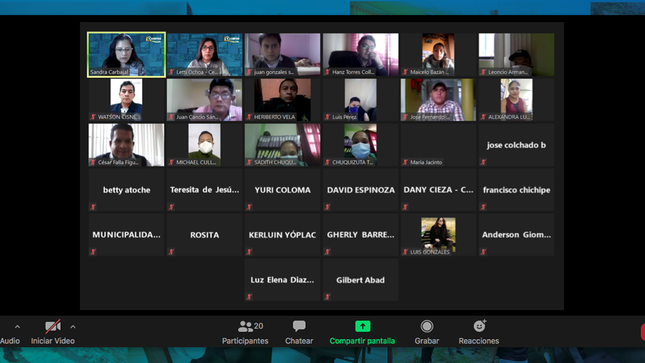Image resolution: width=645 pixels, height=363 pixels.
Task: Click muted mic icon on betty atoche tile
Action: pyautogui.click(x=93, y=207)
